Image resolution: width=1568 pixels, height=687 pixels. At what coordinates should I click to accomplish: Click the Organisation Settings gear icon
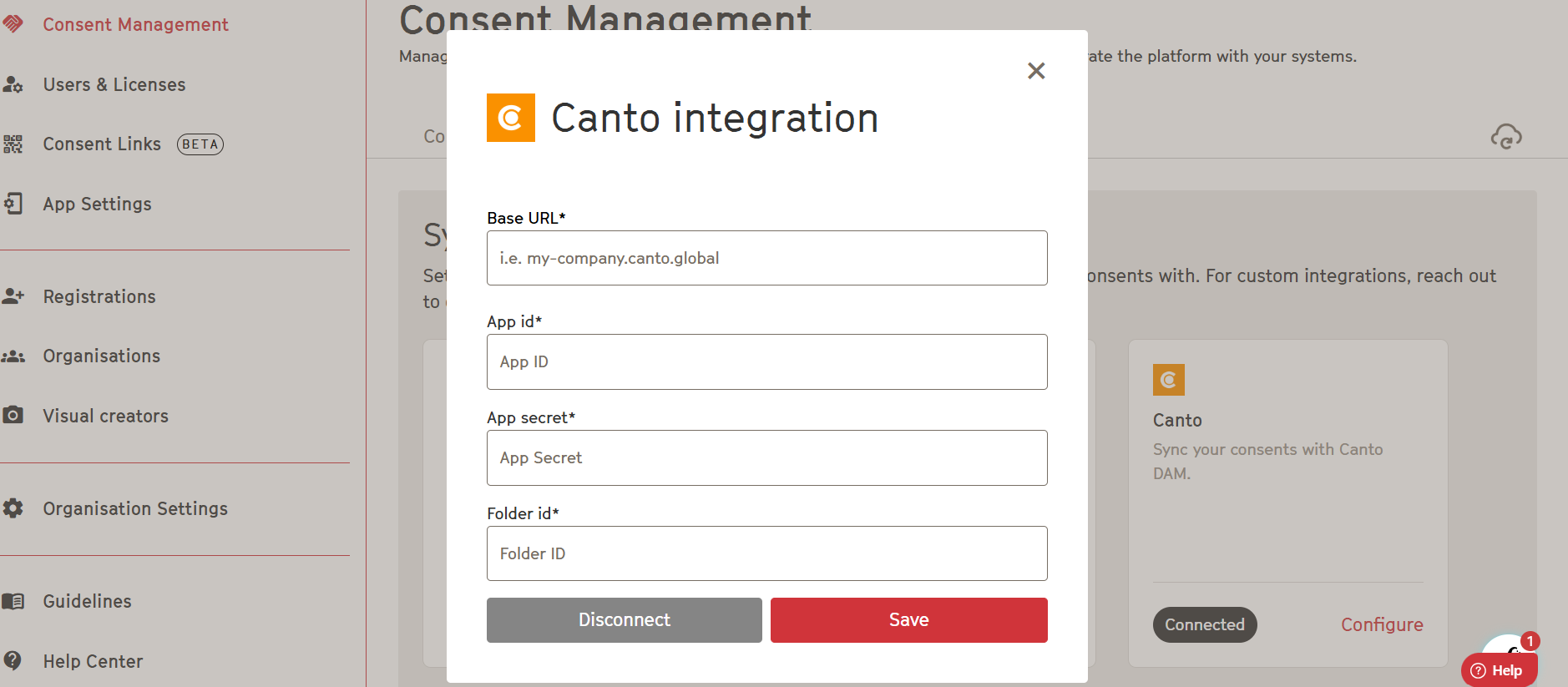13,508
